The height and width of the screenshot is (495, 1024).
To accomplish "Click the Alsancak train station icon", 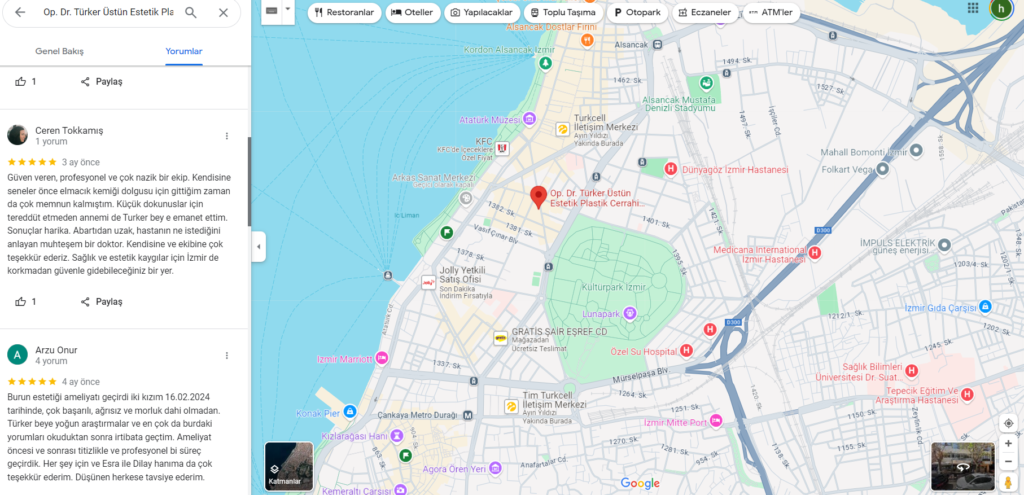I will tap(657, 44).
